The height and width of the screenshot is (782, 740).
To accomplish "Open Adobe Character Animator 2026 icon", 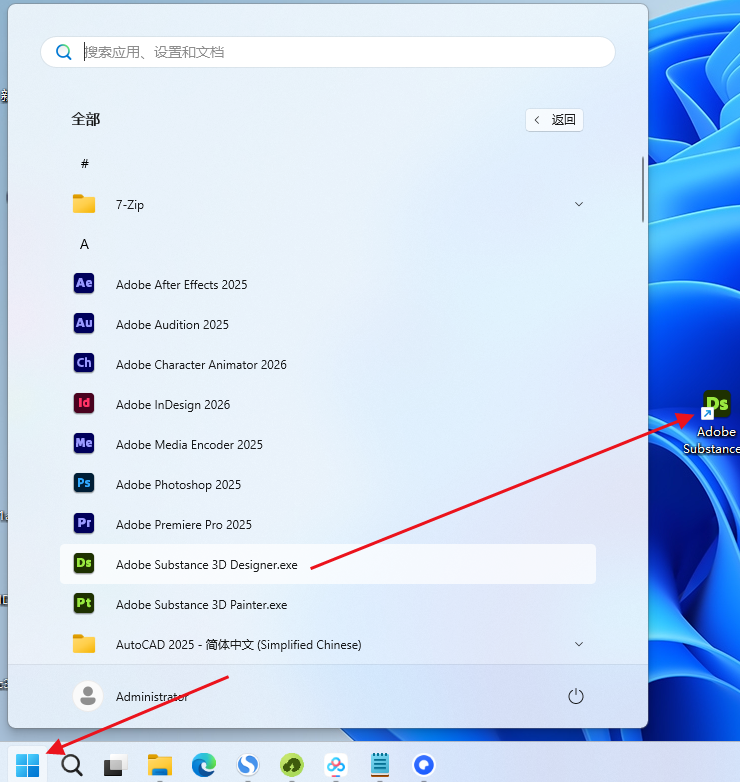I will tap(84, 364).
